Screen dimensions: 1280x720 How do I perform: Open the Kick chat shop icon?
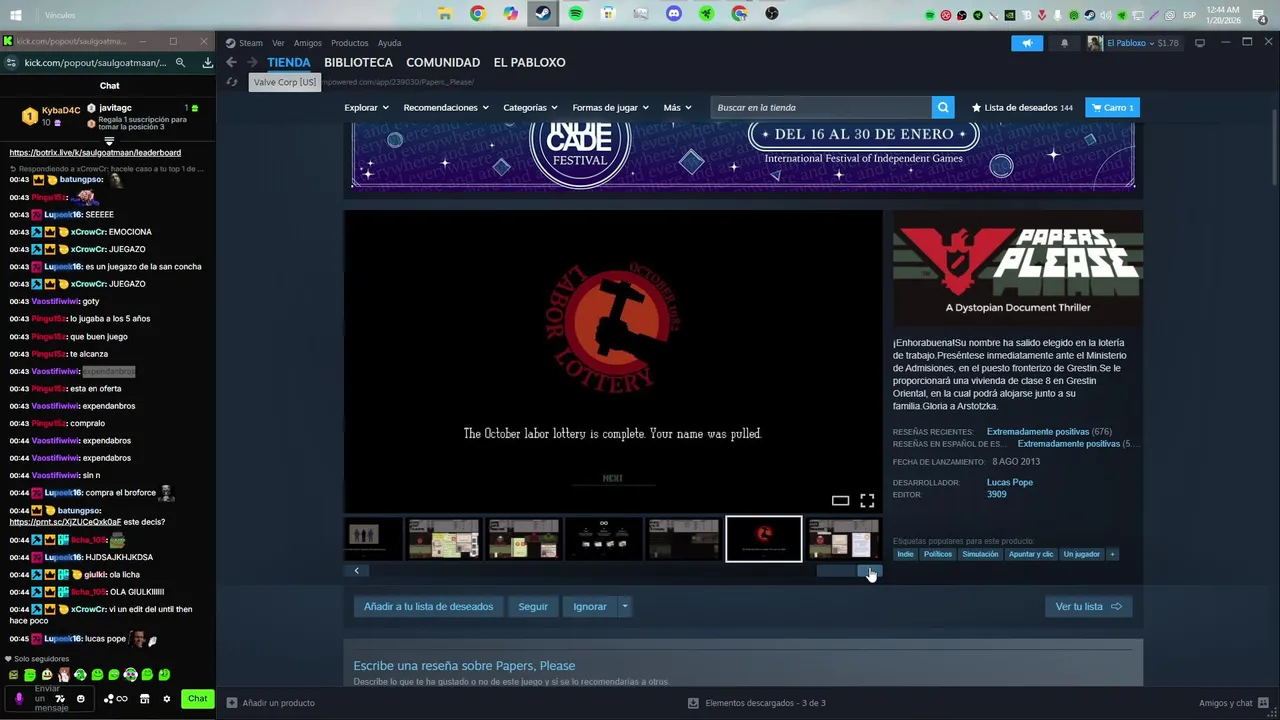[x=144, y=699]
